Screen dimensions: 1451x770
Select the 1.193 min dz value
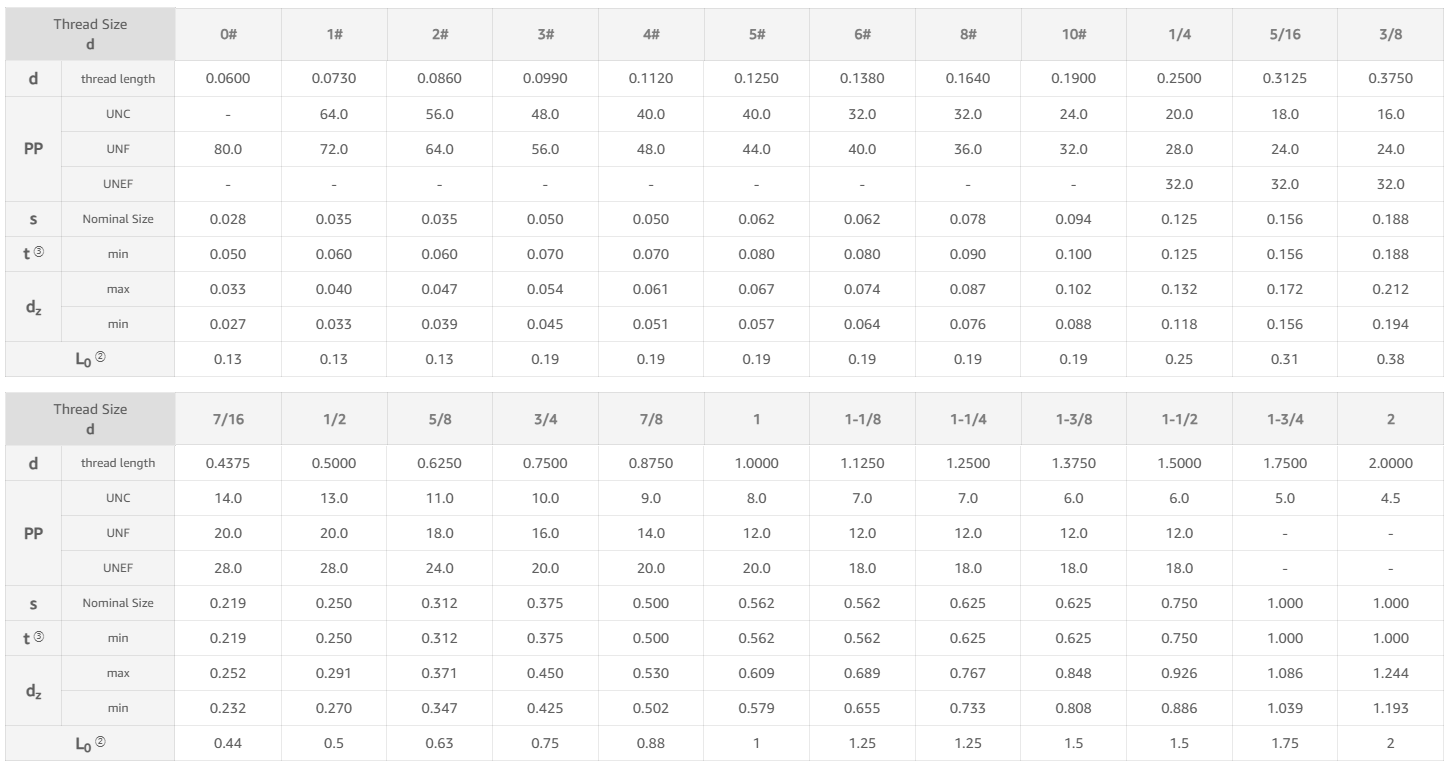(1390, 708)
